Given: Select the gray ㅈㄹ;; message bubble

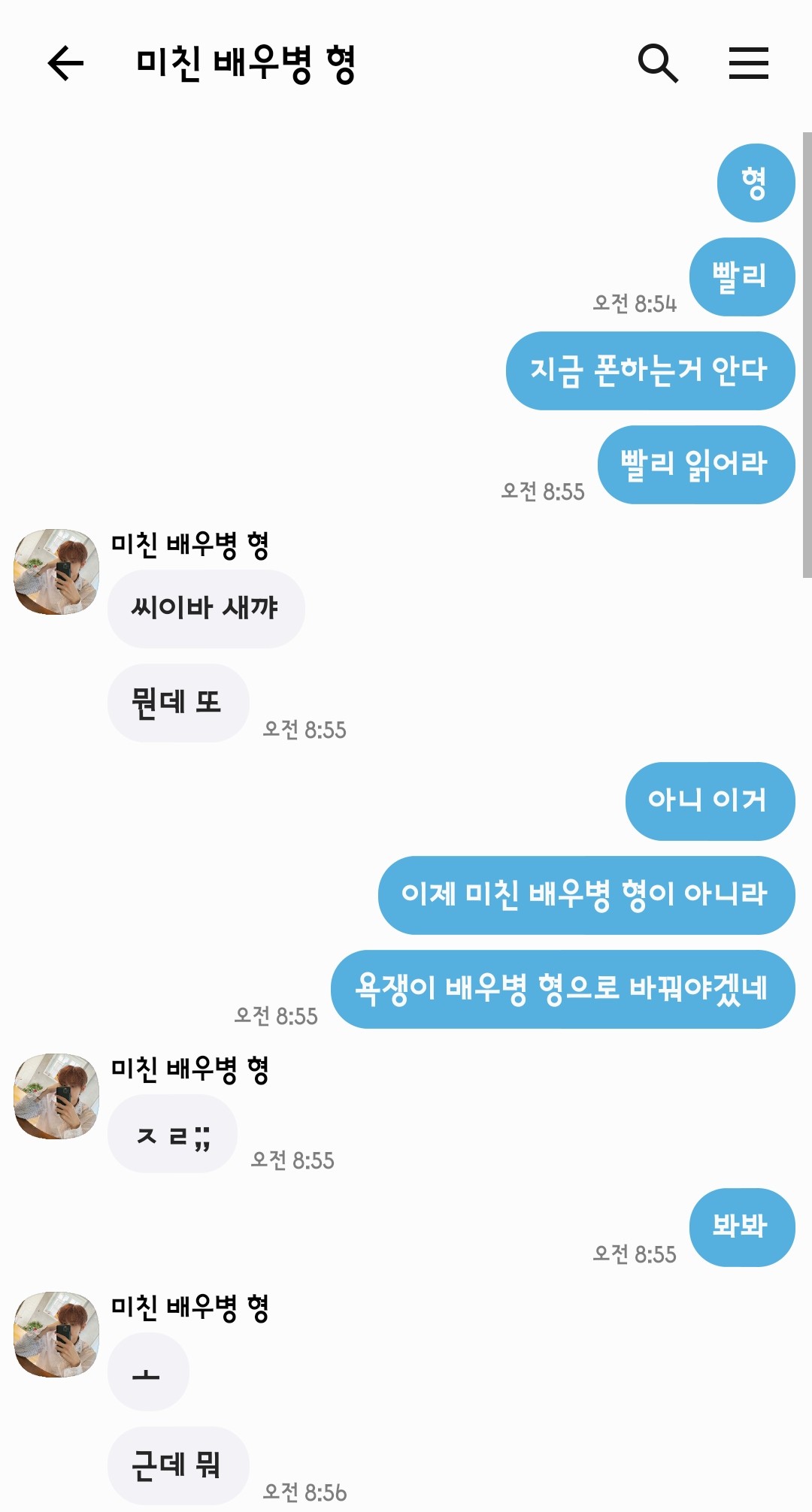Looking at the screenshot, I should tap(172, 1133).
